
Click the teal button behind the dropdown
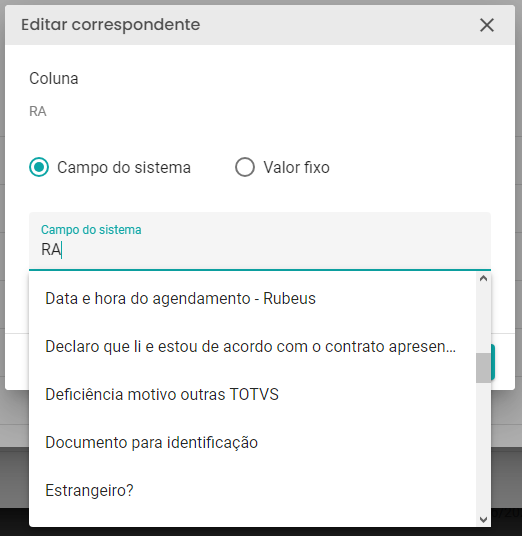493,362
